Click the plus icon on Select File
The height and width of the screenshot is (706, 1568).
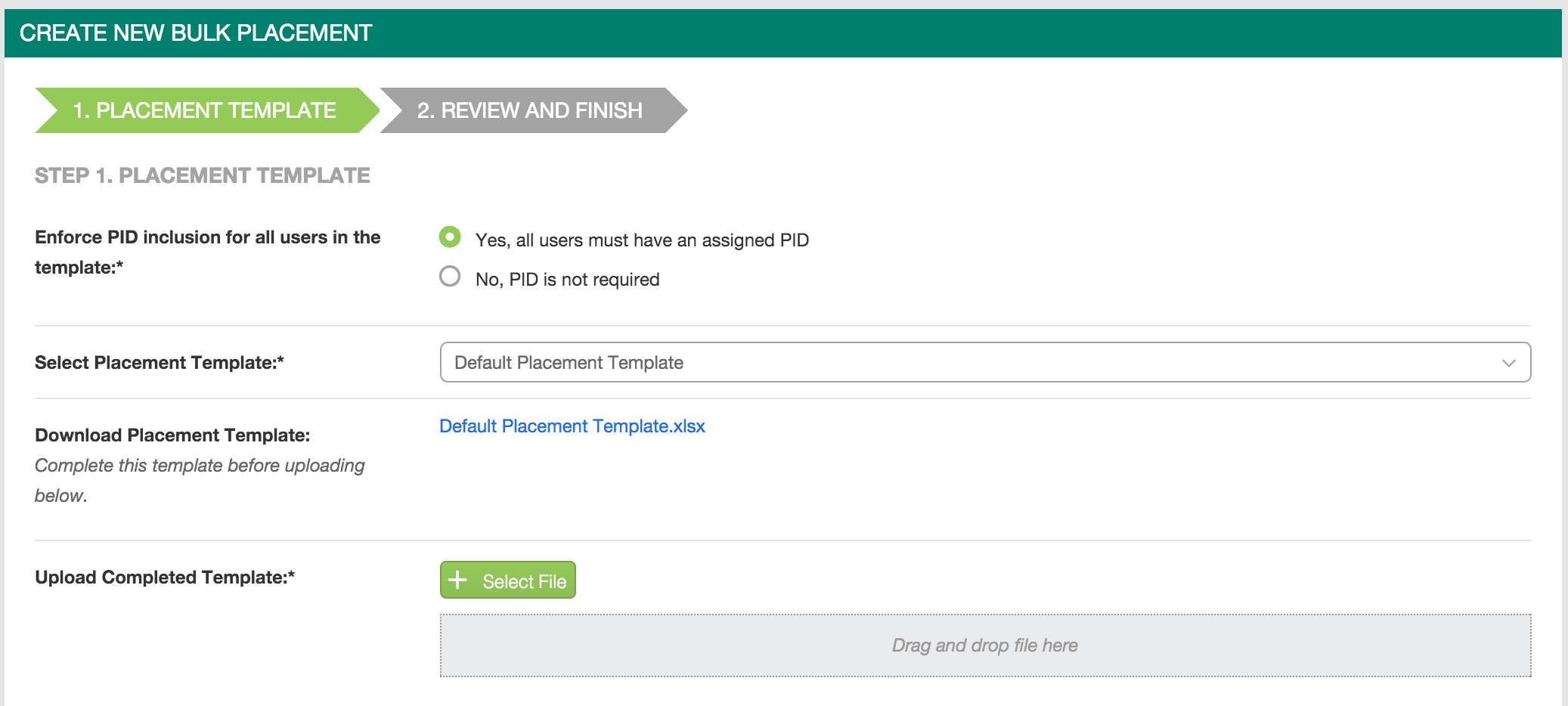pyautogui.click(x=457, y=581)
